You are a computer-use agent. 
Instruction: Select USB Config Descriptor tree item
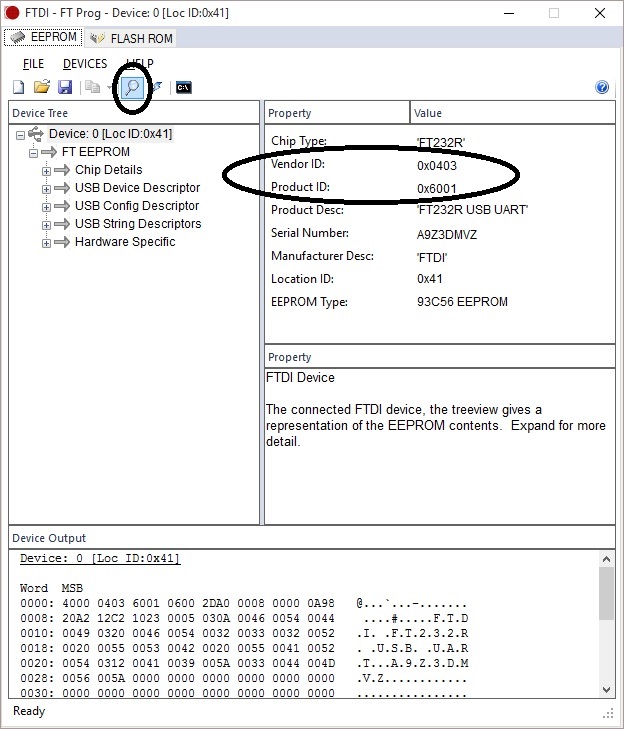coord(137,206)
